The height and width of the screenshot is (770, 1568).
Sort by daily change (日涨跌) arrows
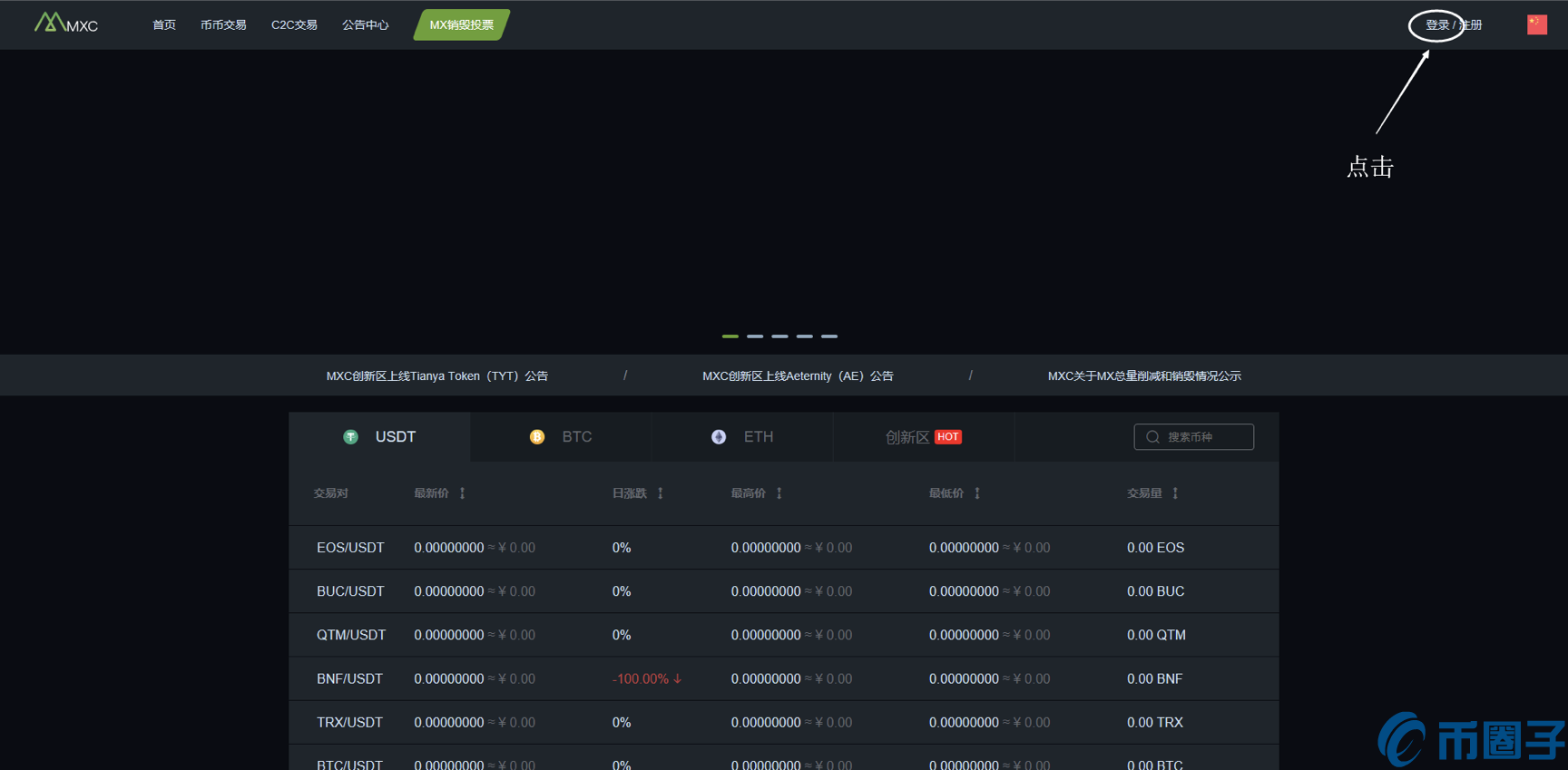(x=661, y=493)
